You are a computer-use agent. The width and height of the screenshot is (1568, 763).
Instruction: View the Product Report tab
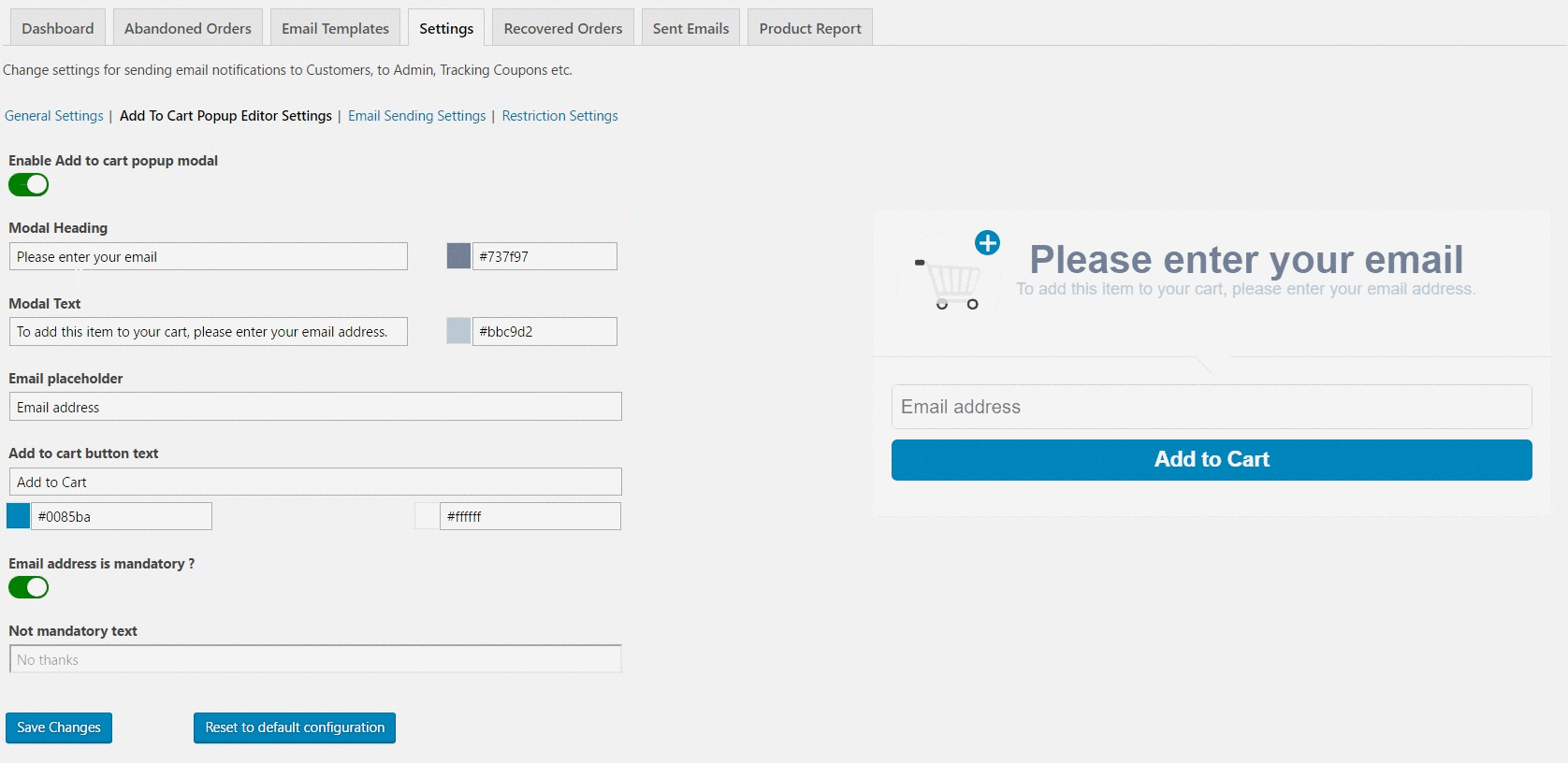tap(810, 28)
